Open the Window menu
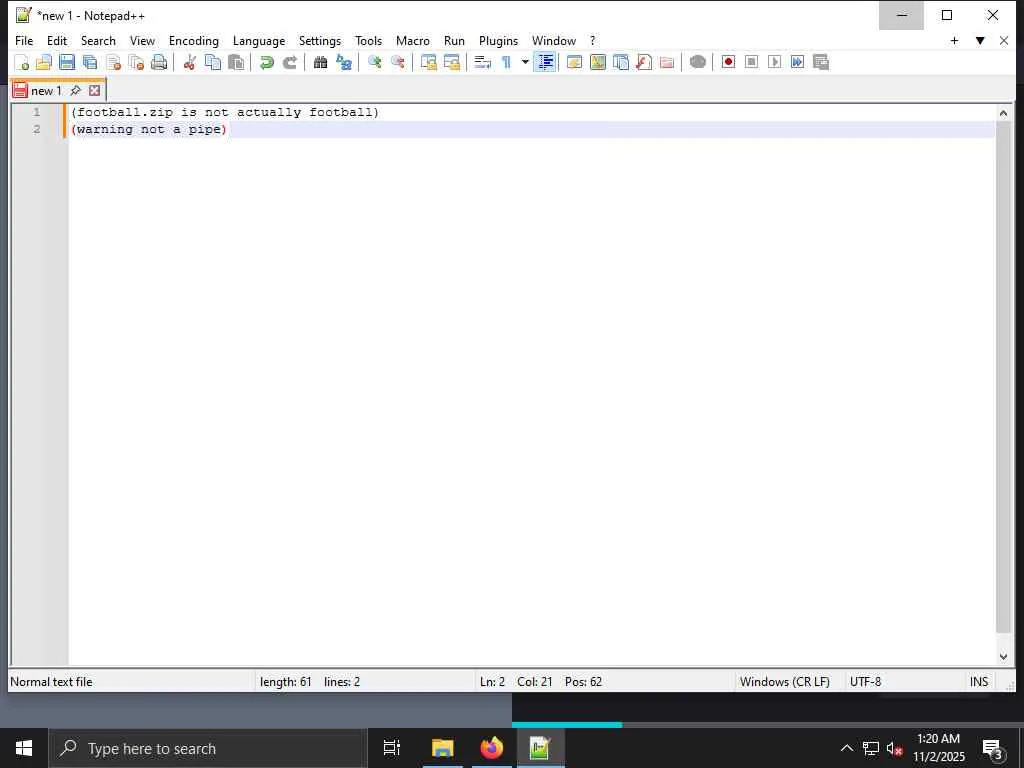The width and height of the screenshot is (1024, 768). (x=554, y=40)
